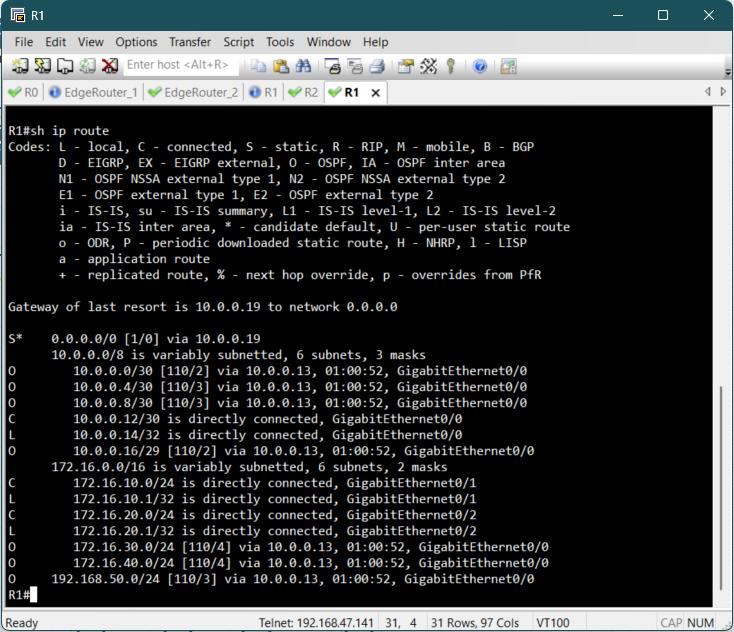This screenshot has width=734, height=632.
Task: Click the Disconnect icon with red X
Action: click(109, 66)
